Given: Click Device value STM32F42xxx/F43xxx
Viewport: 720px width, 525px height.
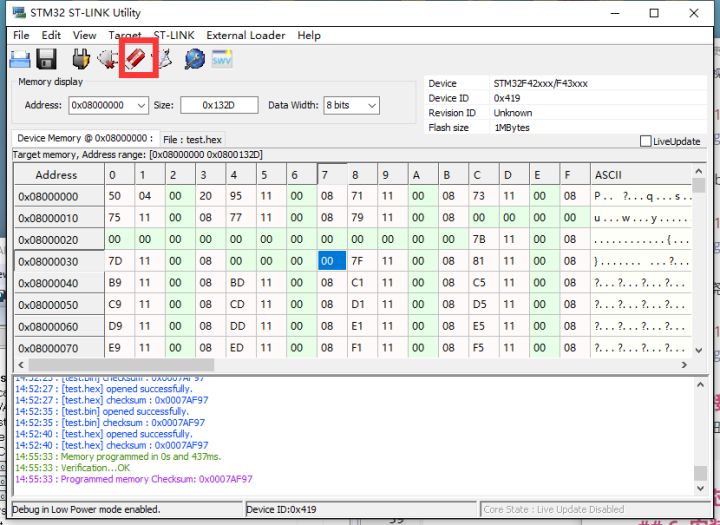Looking at the screenshot, I should [x=540, y=84].
